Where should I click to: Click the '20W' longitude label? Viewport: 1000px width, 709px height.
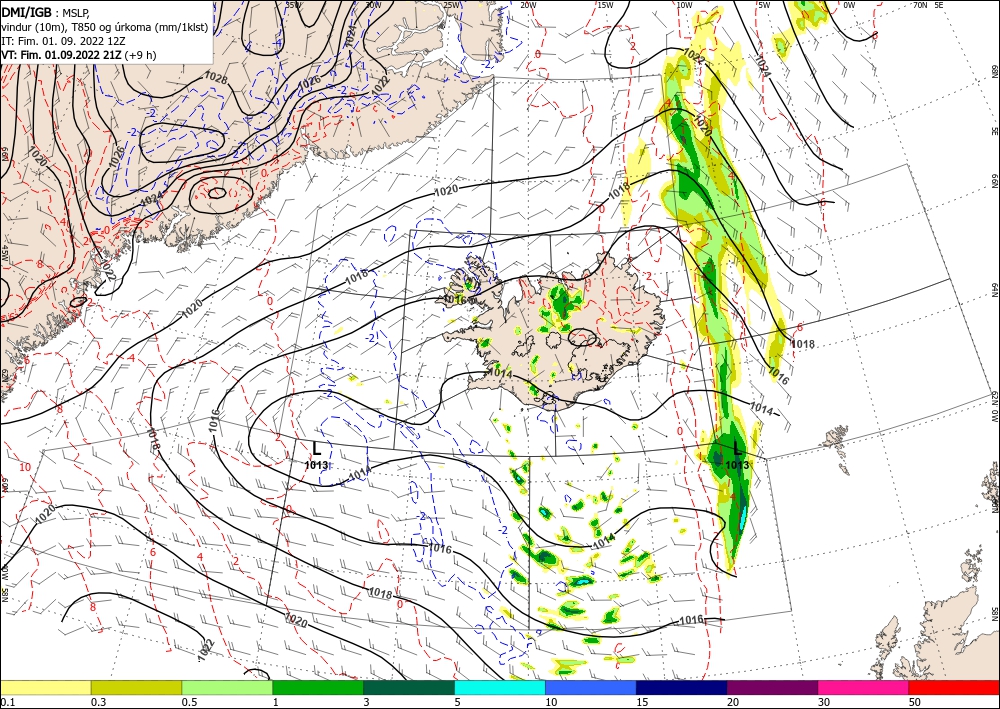(528, 5)
